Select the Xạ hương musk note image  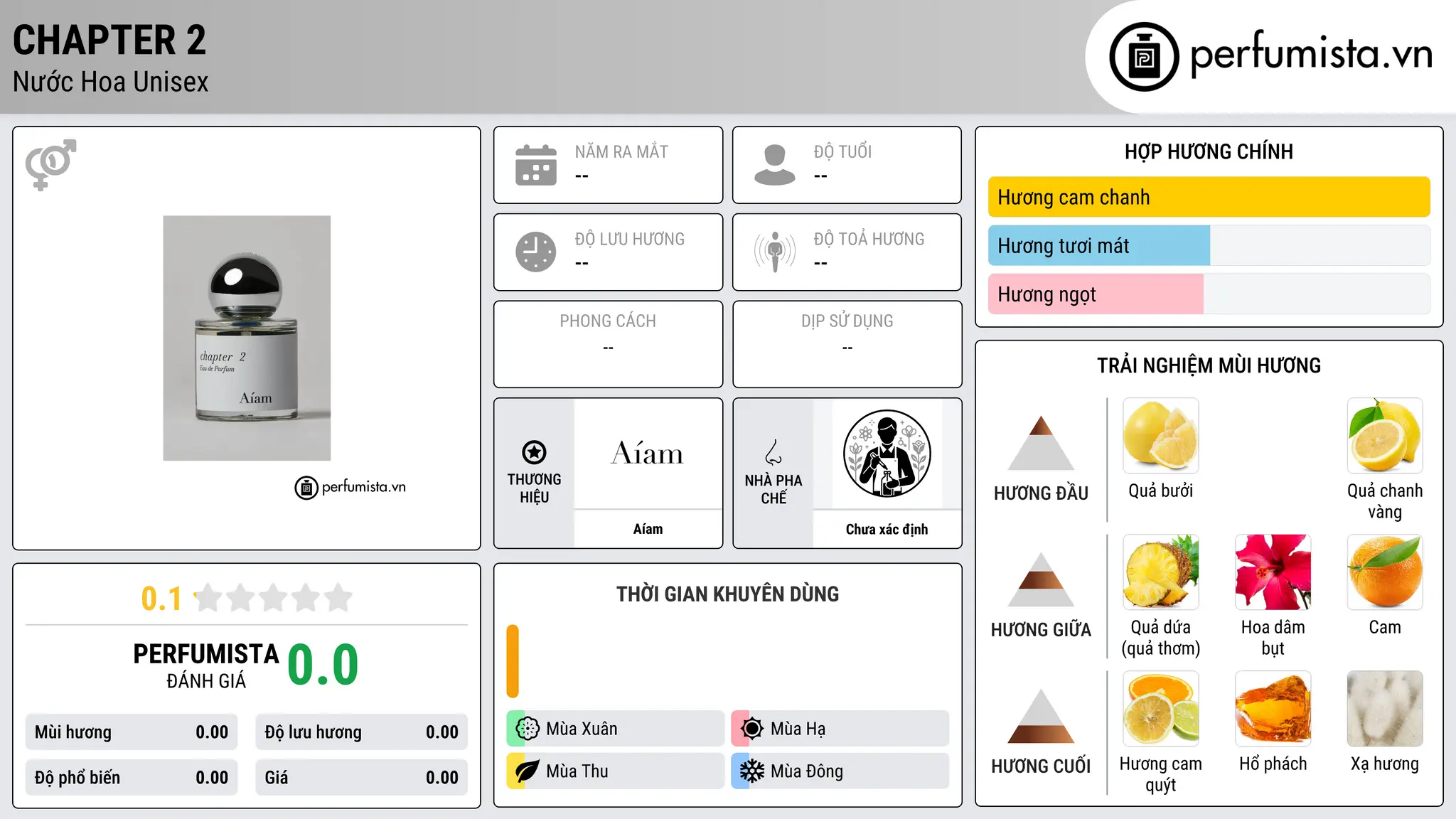(x=1385, y=709)
